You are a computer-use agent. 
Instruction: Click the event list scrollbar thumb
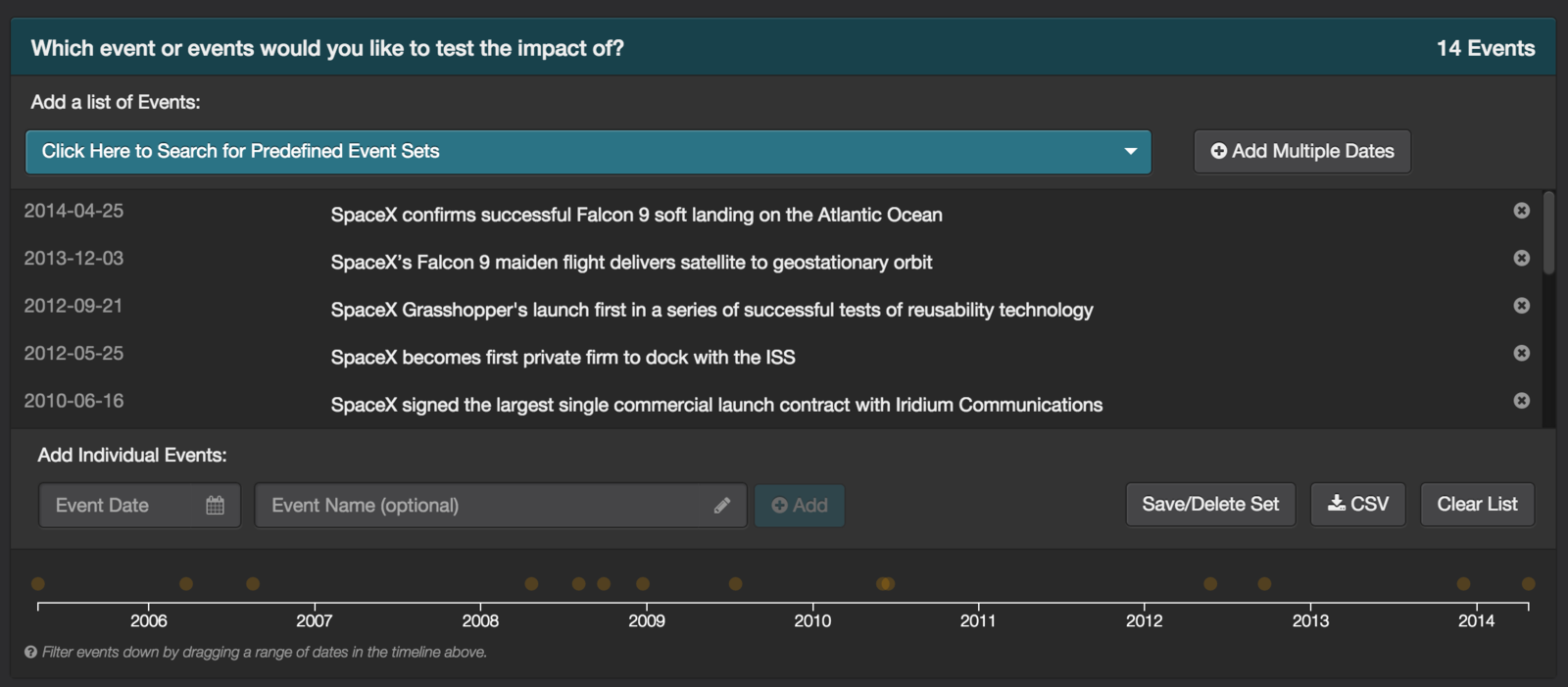click(x=1548, y=233)
